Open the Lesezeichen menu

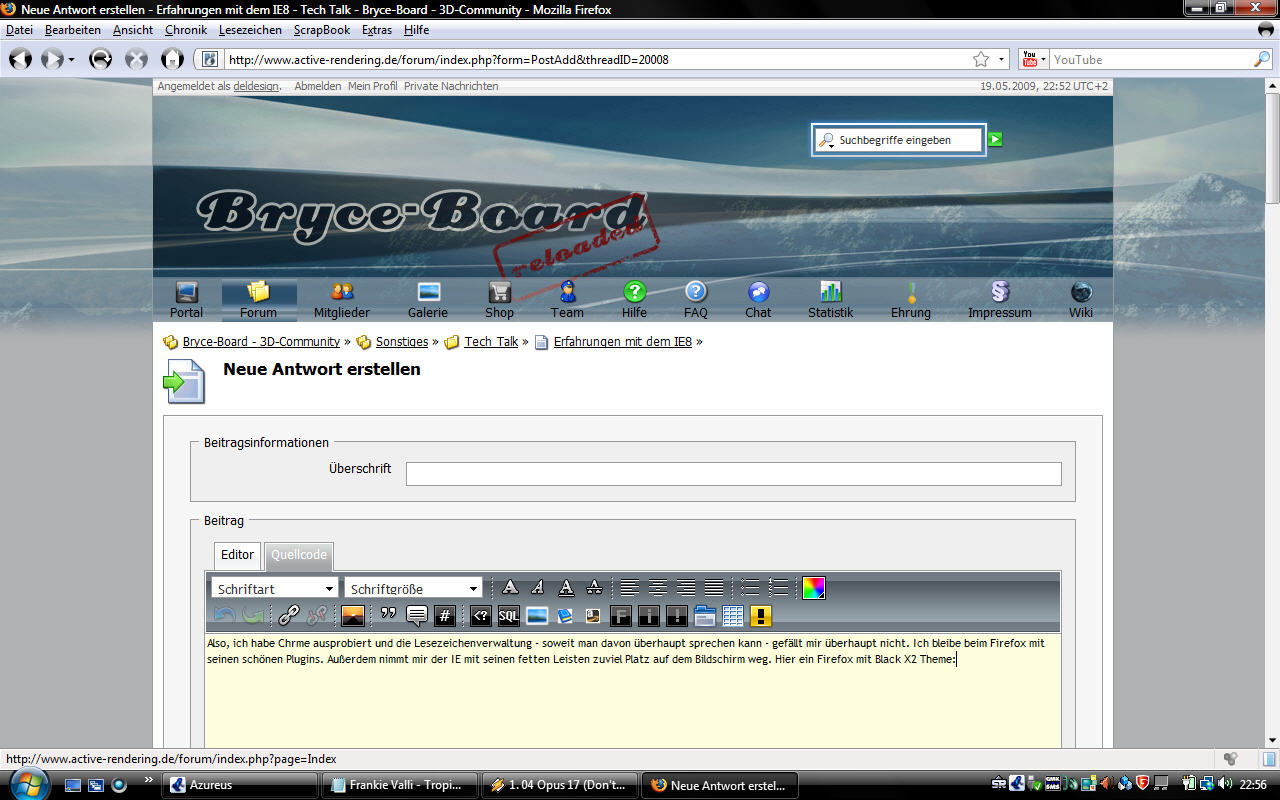[x=250, y=30]
